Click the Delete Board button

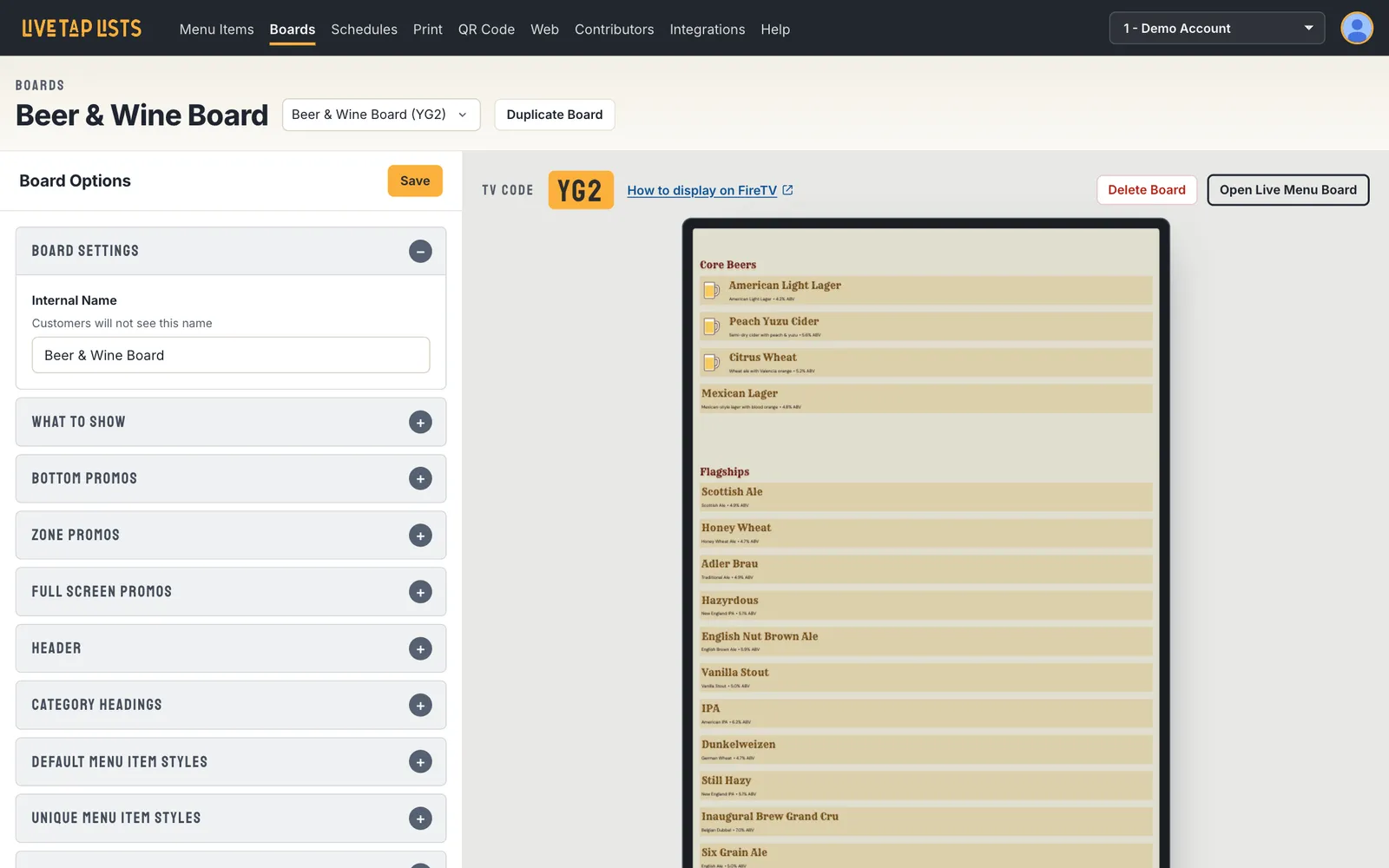(x=1147, y=190)
